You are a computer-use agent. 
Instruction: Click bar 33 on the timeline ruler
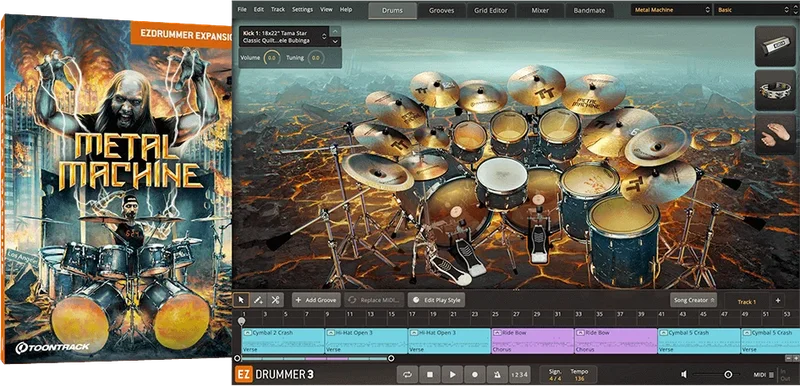pyautogui.click(x=578, y=314)
